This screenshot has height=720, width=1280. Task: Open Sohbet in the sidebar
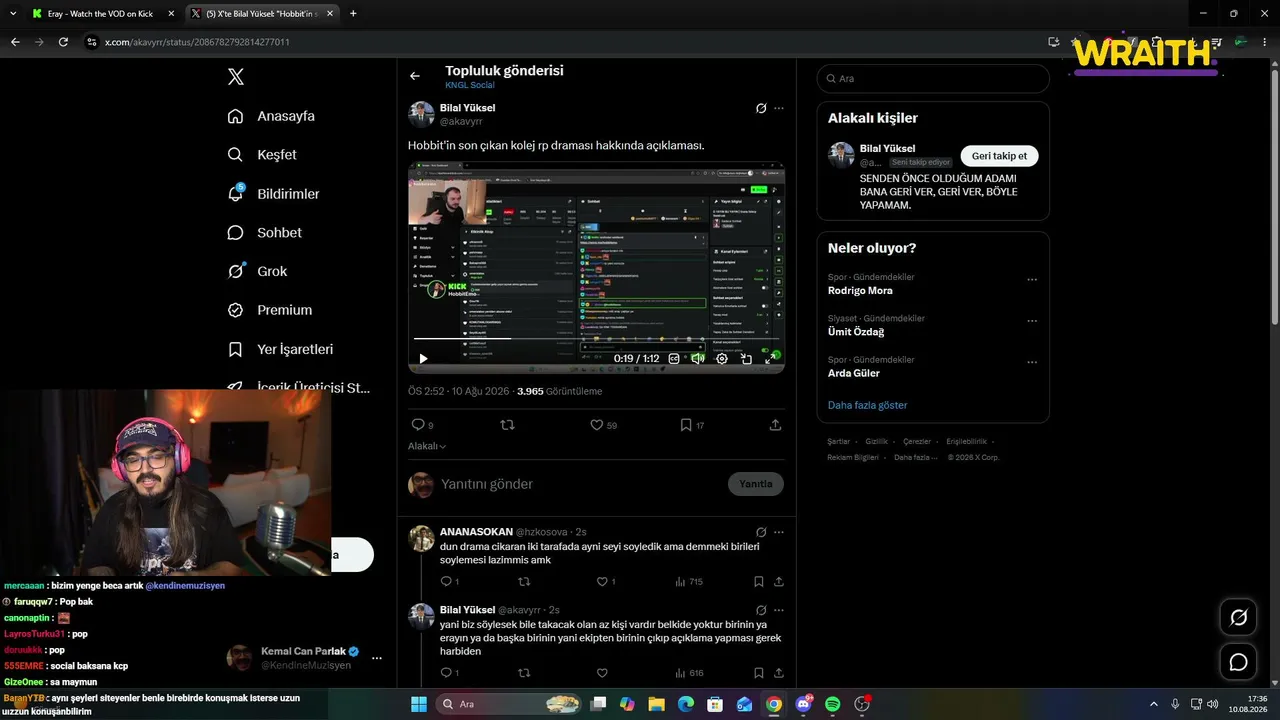coord(264,233)
